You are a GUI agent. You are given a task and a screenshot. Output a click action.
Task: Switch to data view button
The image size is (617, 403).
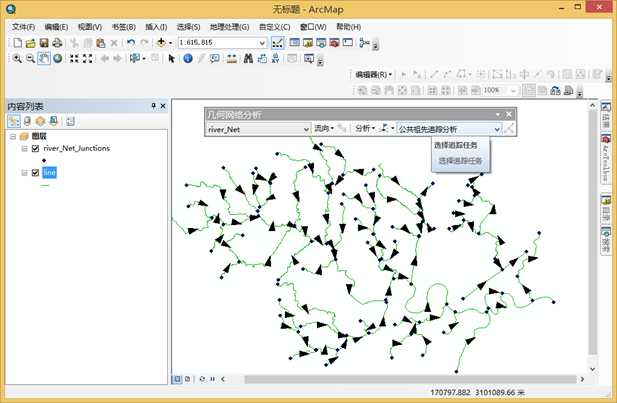pyautogui.click(x=177, y=379)
